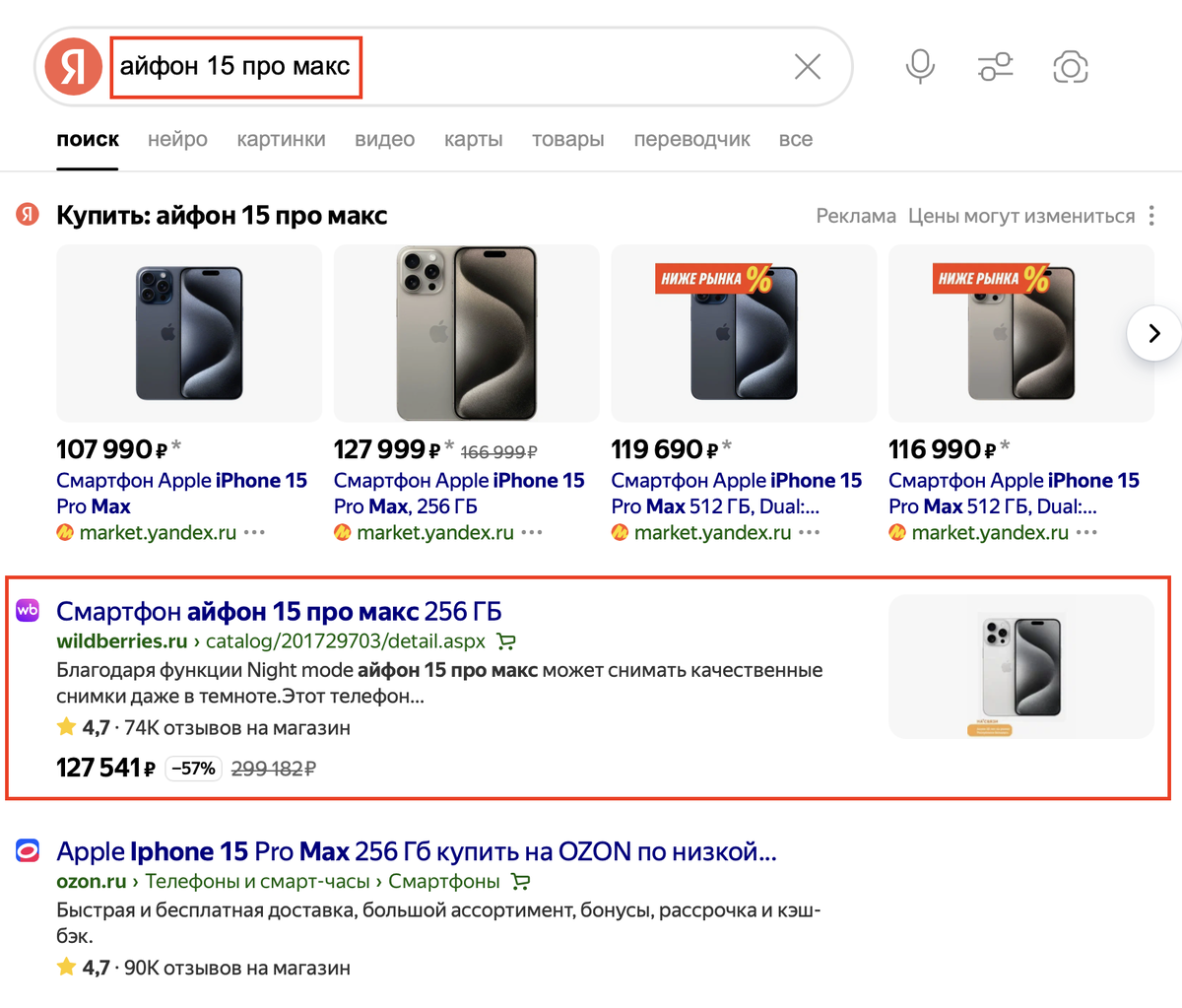Click the Wildberries favicon
The image size is (1182, 1008).
coord(28,610)
